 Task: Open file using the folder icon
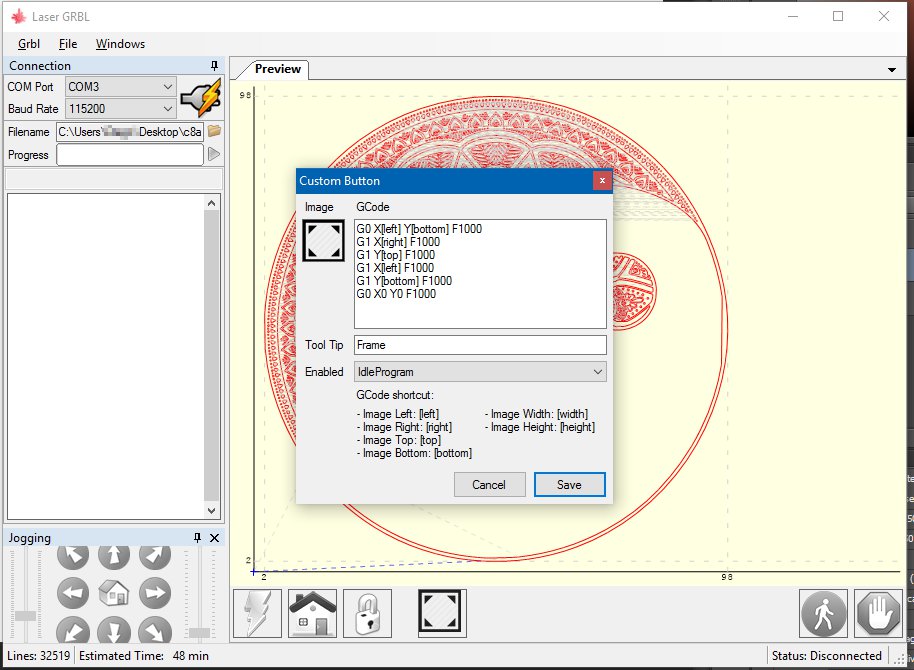[214, 131]
